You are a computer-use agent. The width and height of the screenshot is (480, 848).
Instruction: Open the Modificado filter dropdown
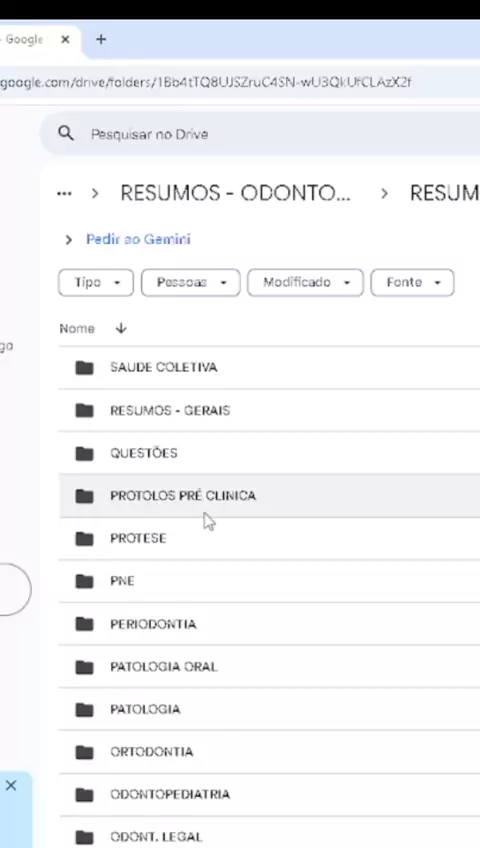305,283
